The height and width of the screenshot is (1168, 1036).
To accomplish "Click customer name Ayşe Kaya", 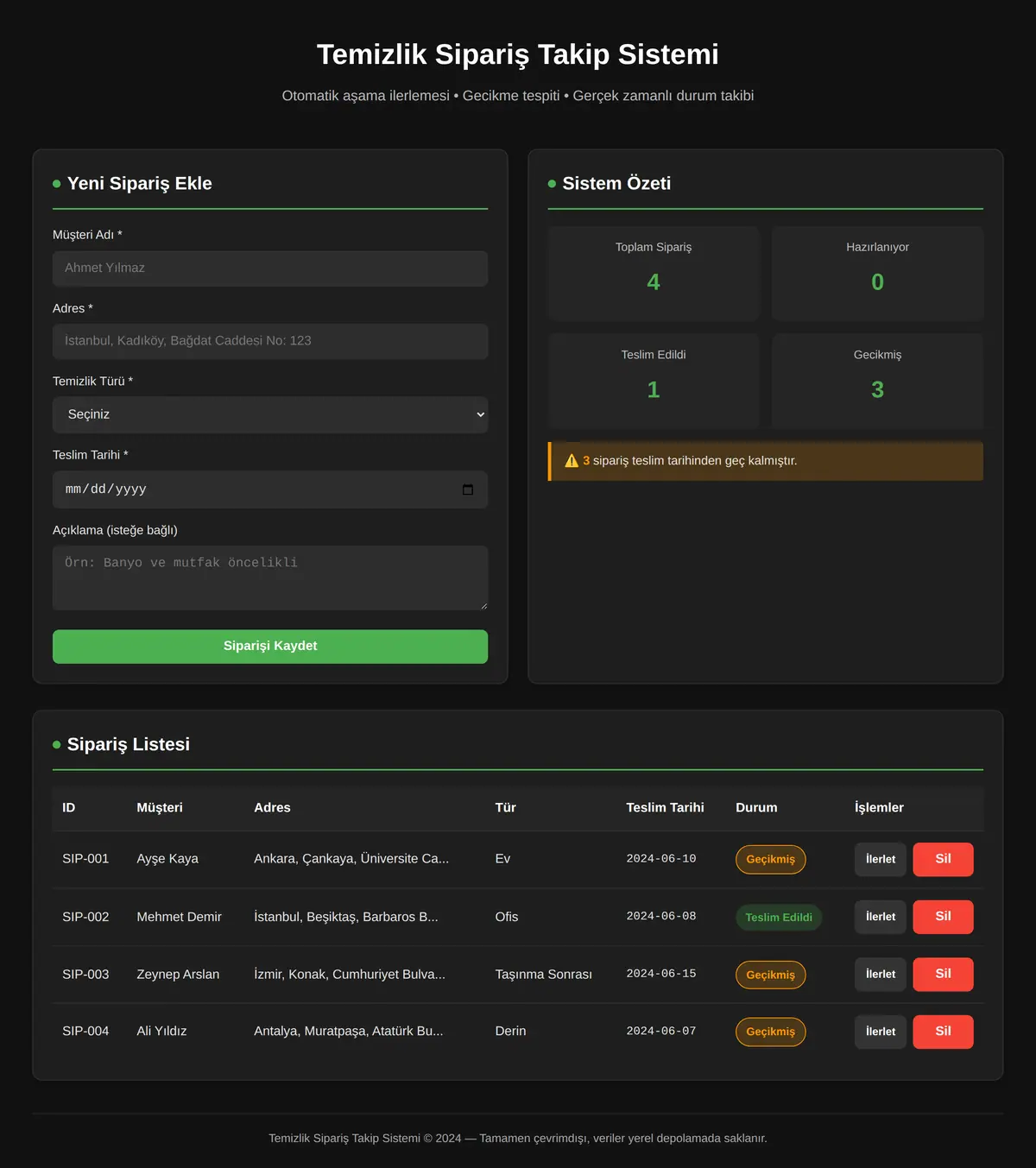I will [x=167, y=859].
